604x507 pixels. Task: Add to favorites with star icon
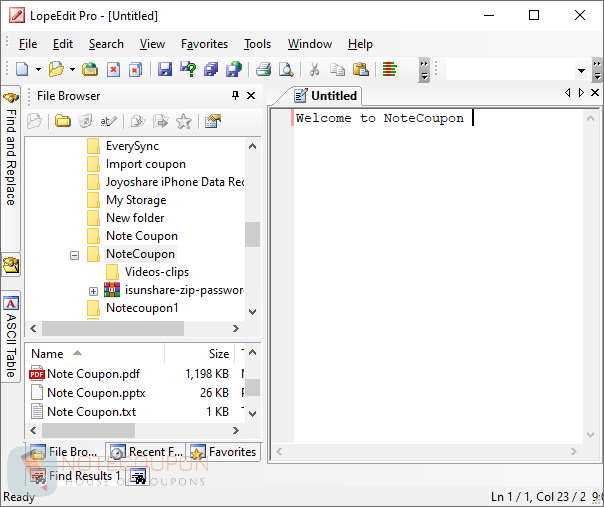184,121
